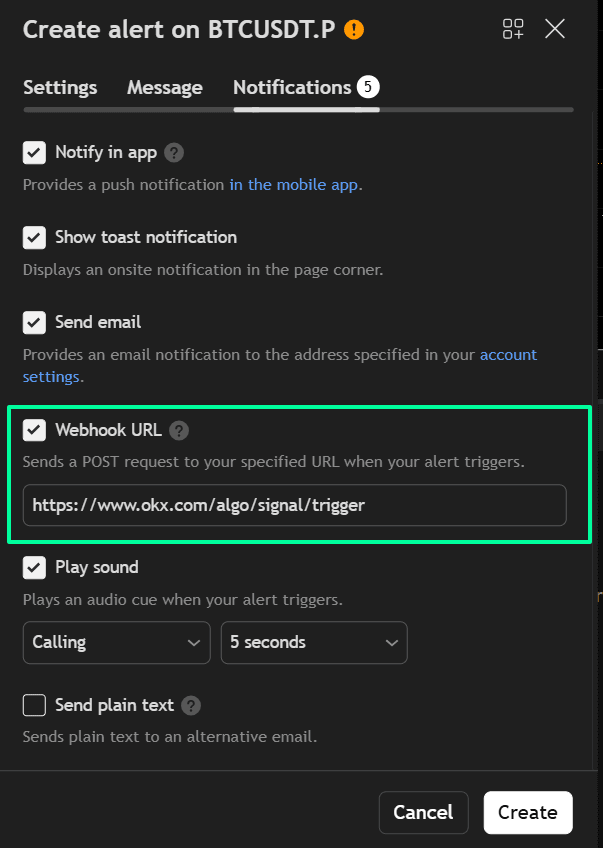Open the alert presets grid icon
The width and height of the screenshot is (603, 848).
click(513, 29)
